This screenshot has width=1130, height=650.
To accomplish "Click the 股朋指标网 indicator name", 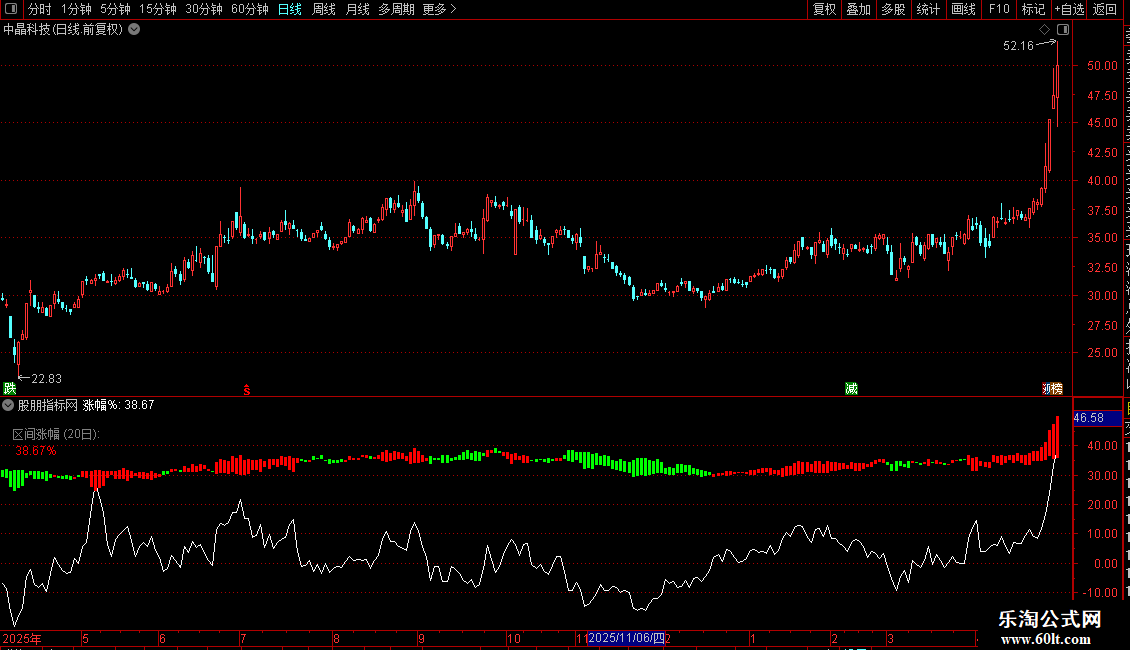I will (x=48, y=405).
